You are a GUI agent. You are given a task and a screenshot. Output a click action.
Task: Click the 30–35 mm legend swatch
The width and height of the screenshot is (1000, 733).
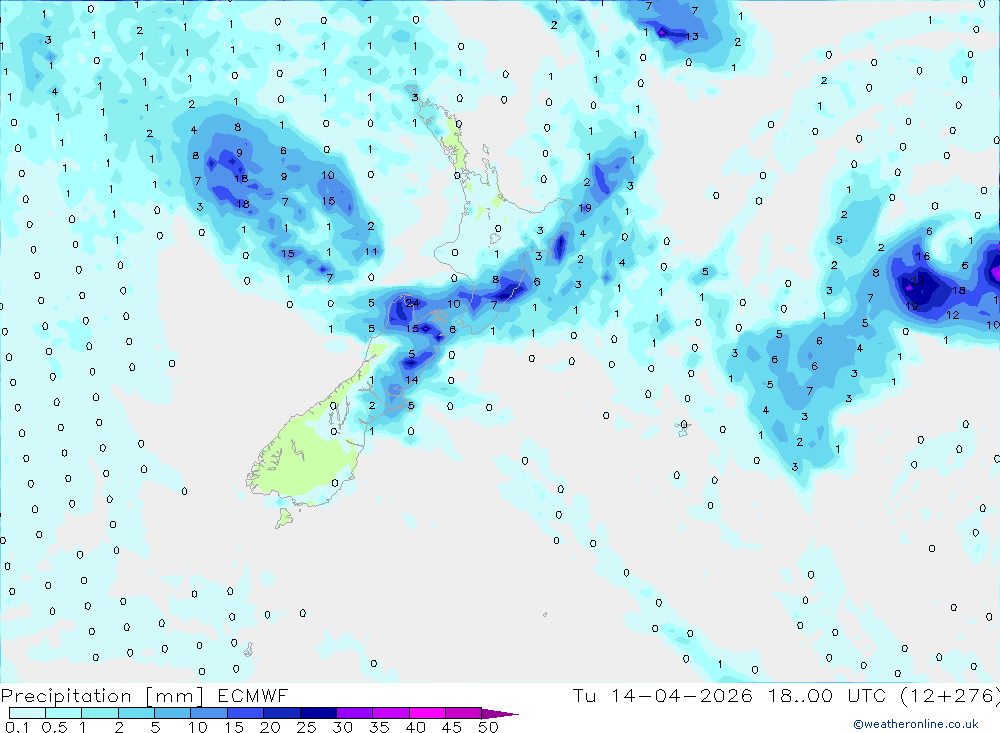(x=355, y=713)
